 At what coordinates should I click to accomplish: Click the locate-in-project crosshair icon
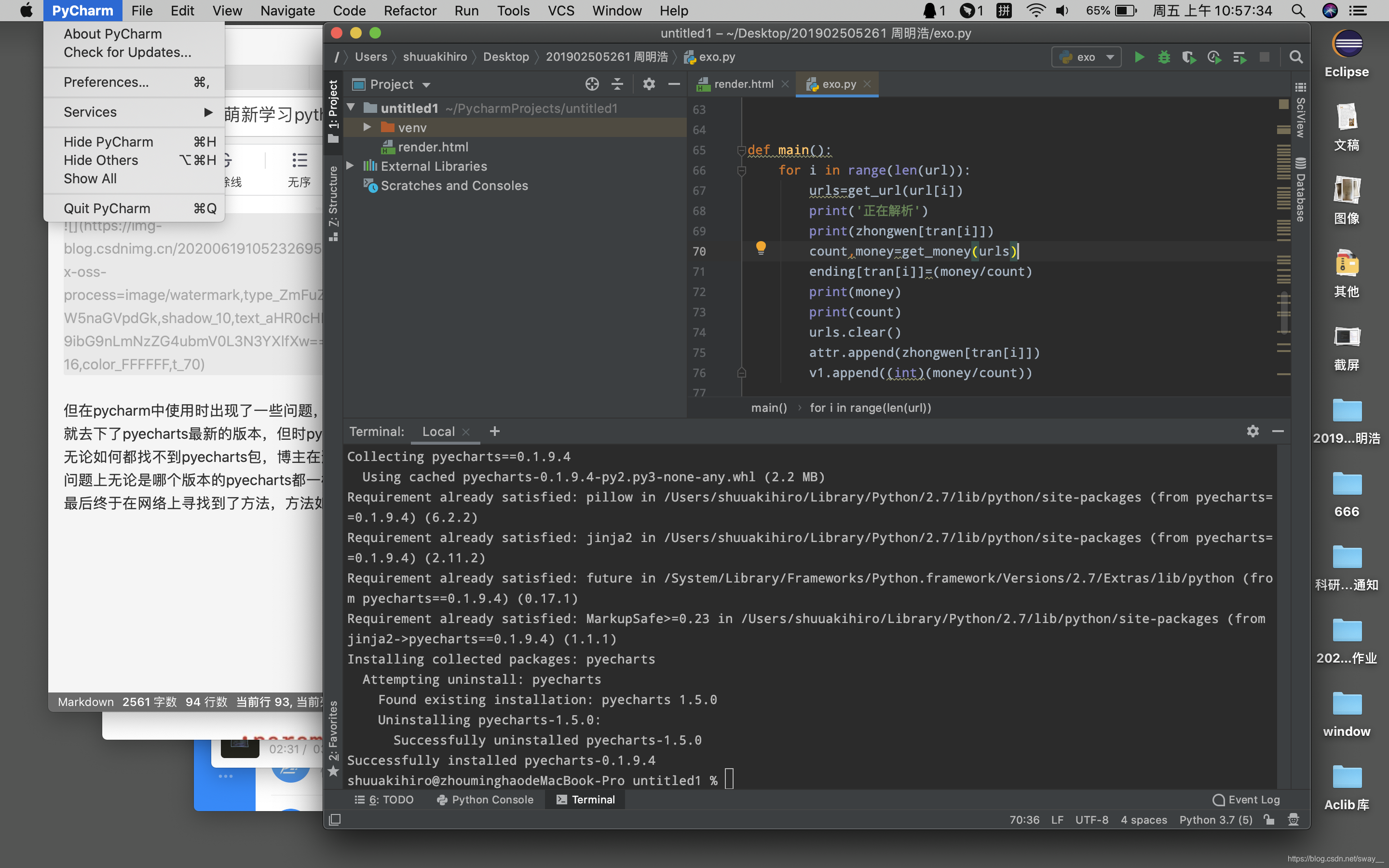[x=592, y=84]
